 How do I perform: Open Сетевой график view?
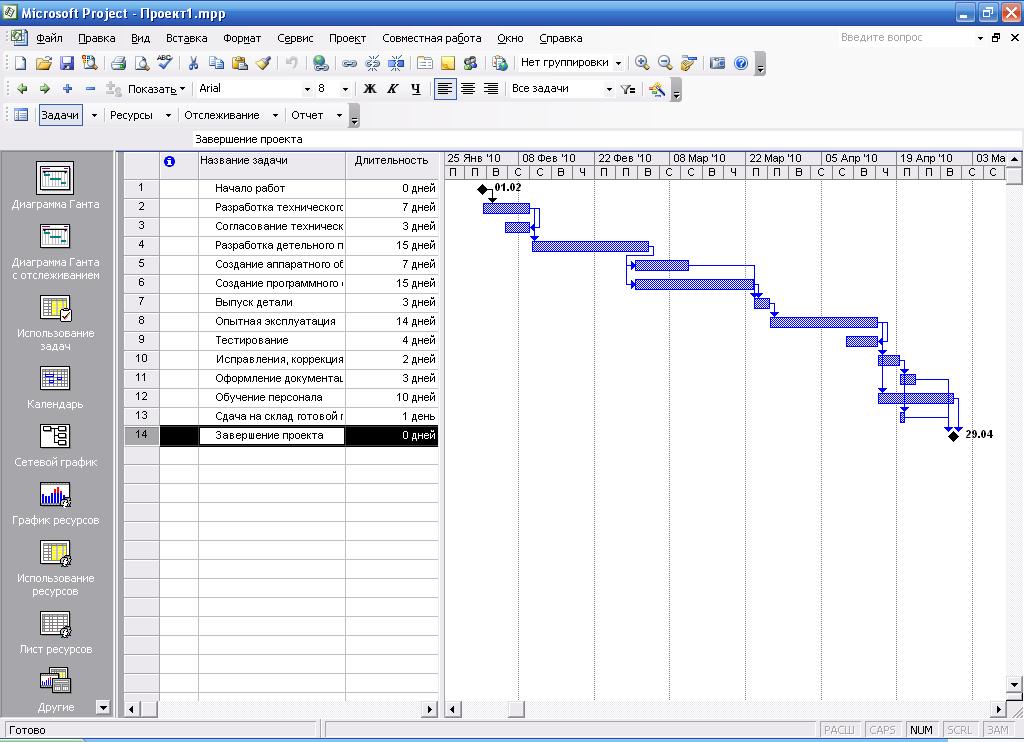click(x=56, y=445)
